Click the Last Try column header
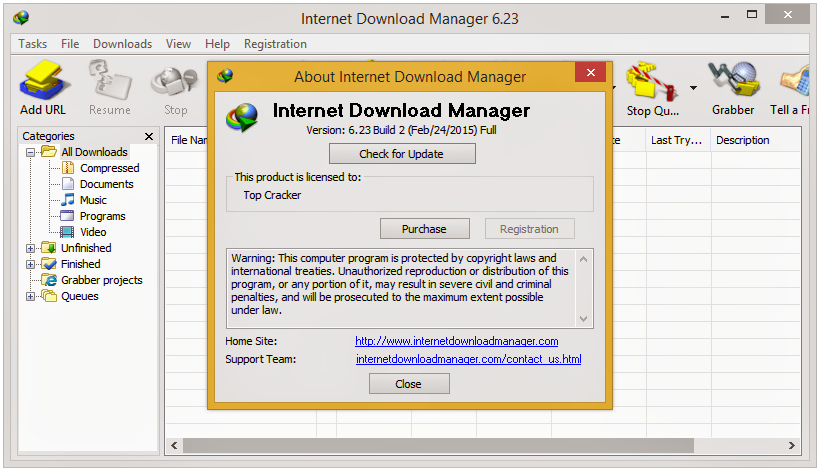Image resolution: width=820 pixels, height=472 pixels. [678, 140]
